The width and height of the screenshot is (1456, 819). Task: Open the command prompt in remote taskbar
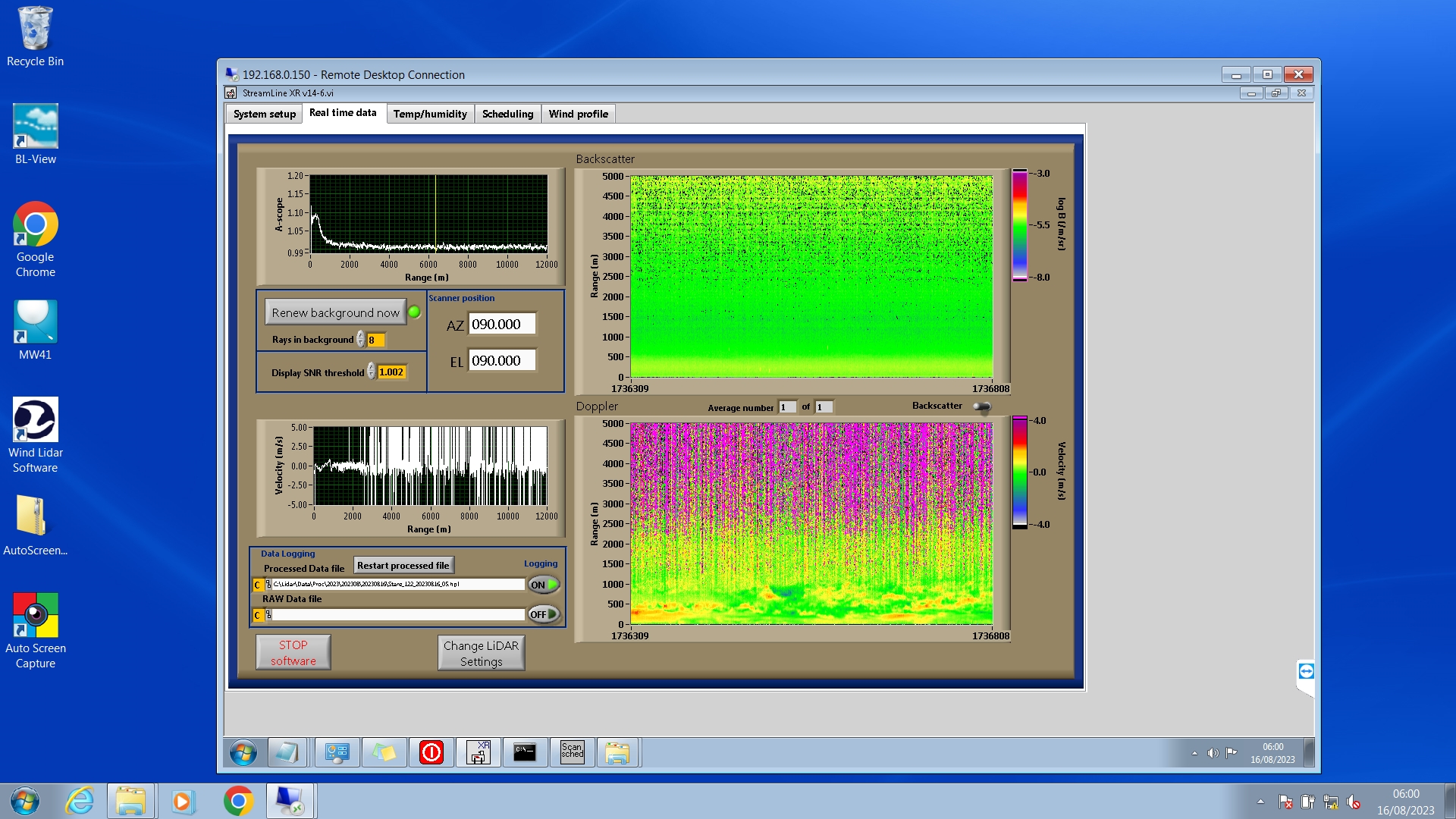point(525,752)
